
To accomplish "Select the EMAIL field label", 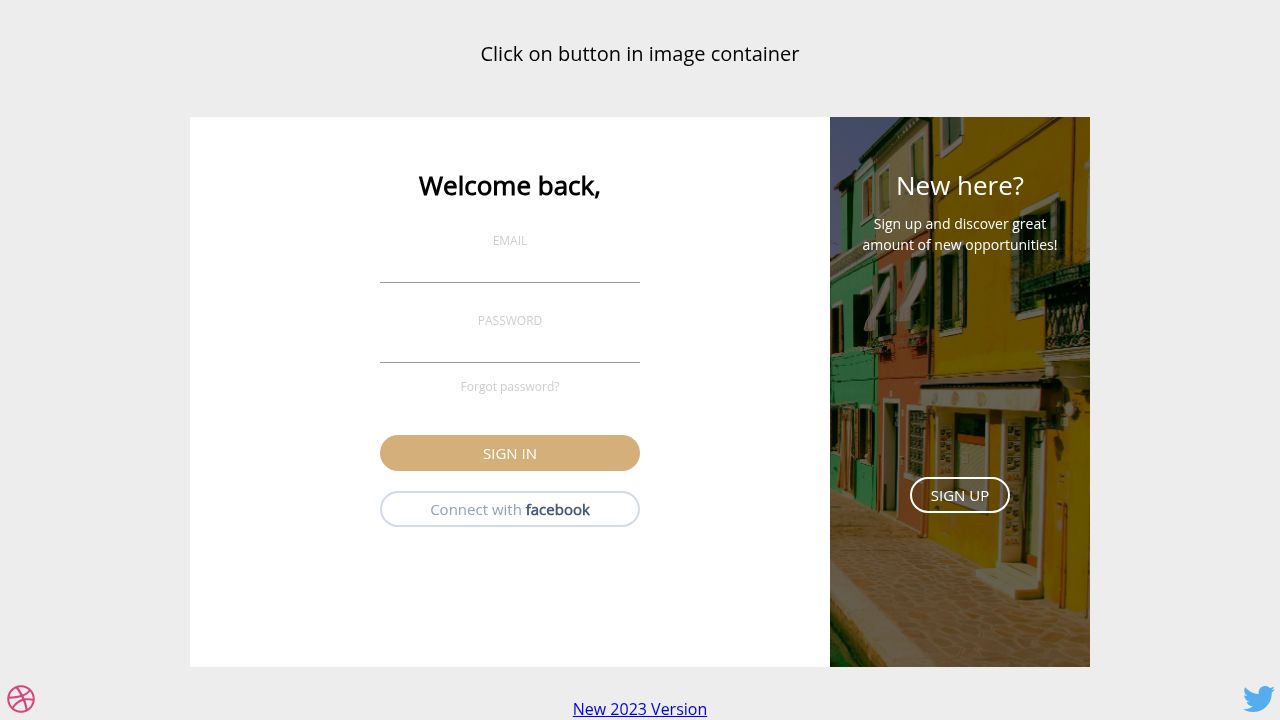I will (510, 240).
